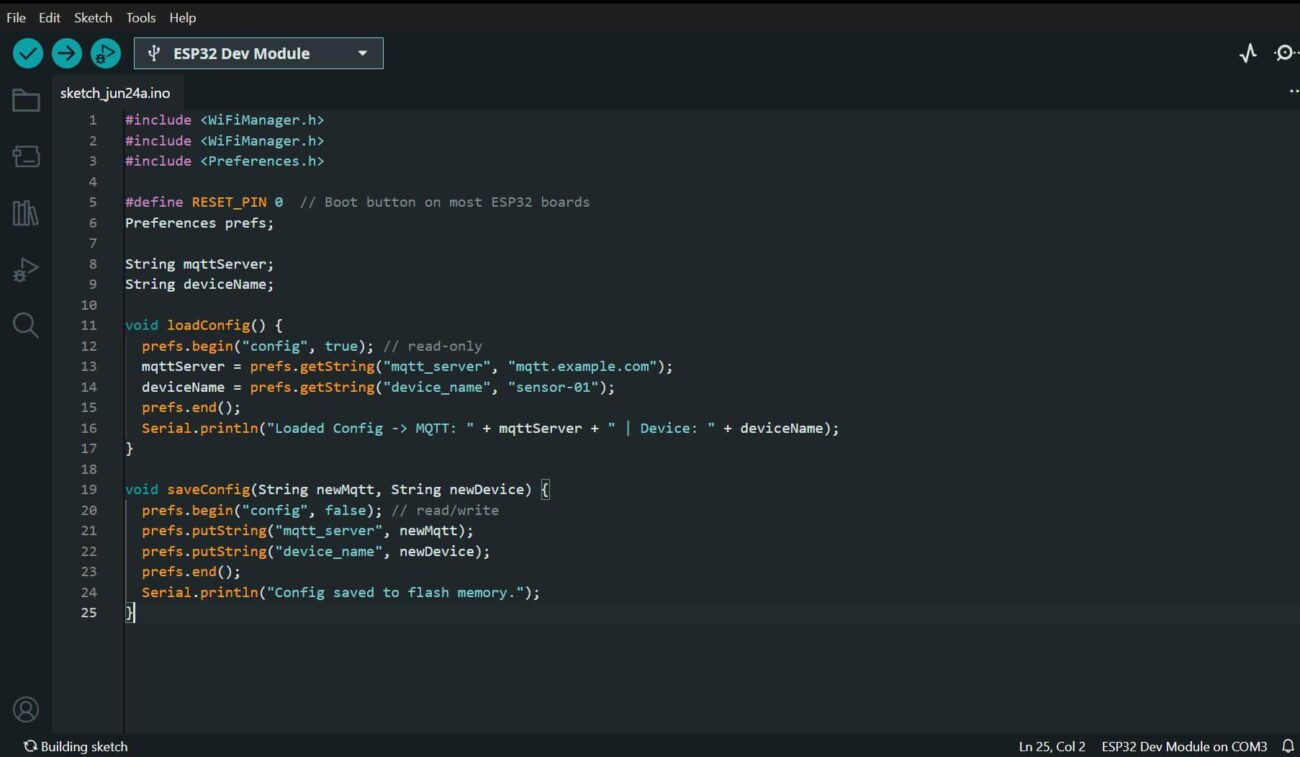Open the Edit menu
This screenshot has width=1300, height=757.
pyautogui.click(x=50, y=17)
